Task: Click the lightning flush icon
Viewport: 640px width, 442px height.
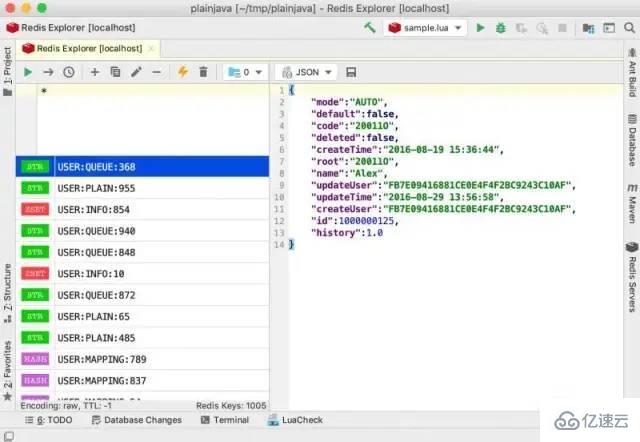Action: click(x=183, y=72)
